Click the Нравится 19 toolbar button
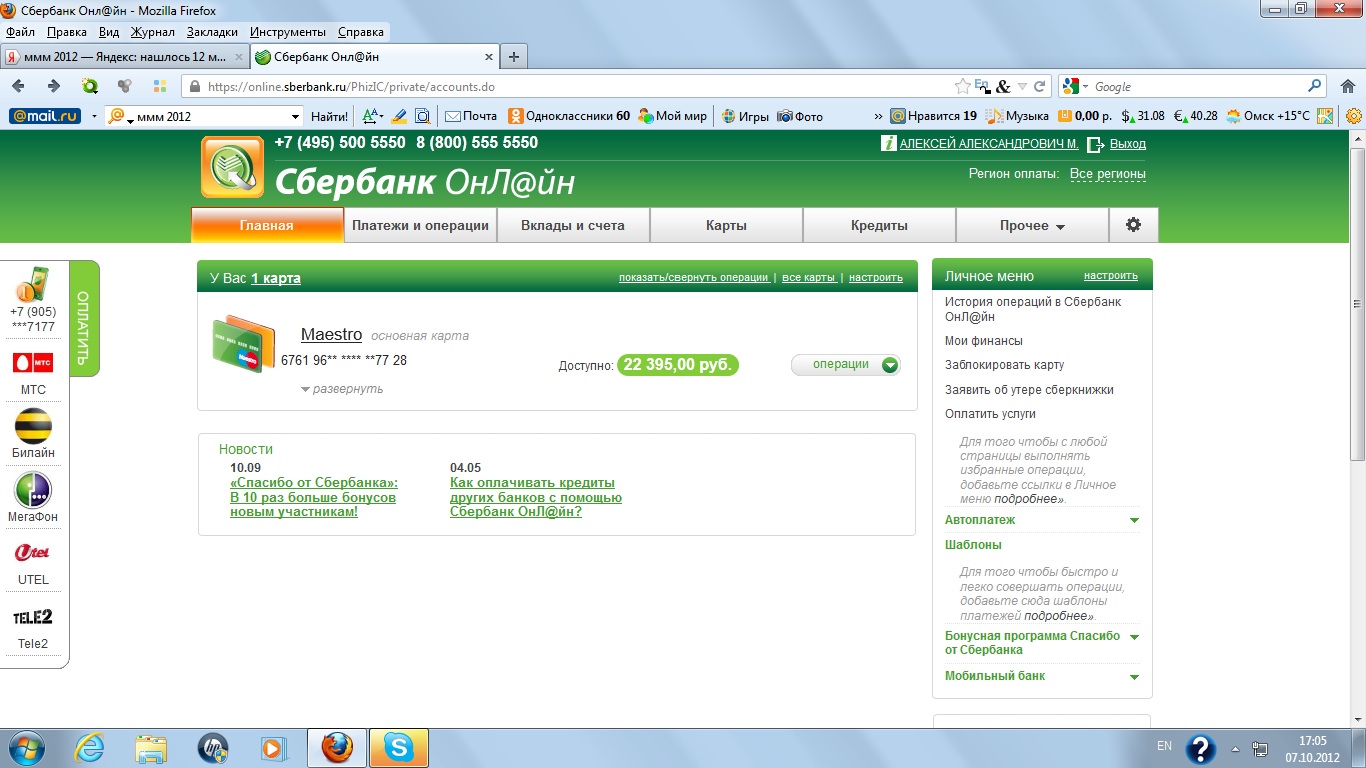The image size is (1366, 768). pos(933,116)
